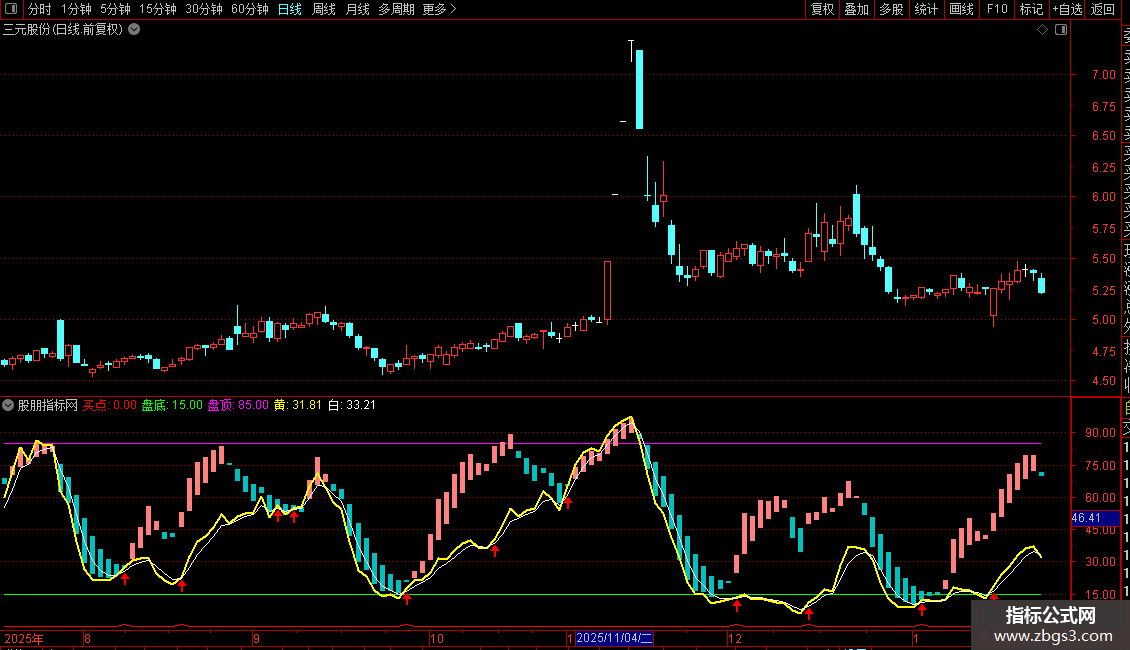Click the diamond marker icon above the price axis
Viewport: 1130px width, 650px height.
coord(1042,30)
